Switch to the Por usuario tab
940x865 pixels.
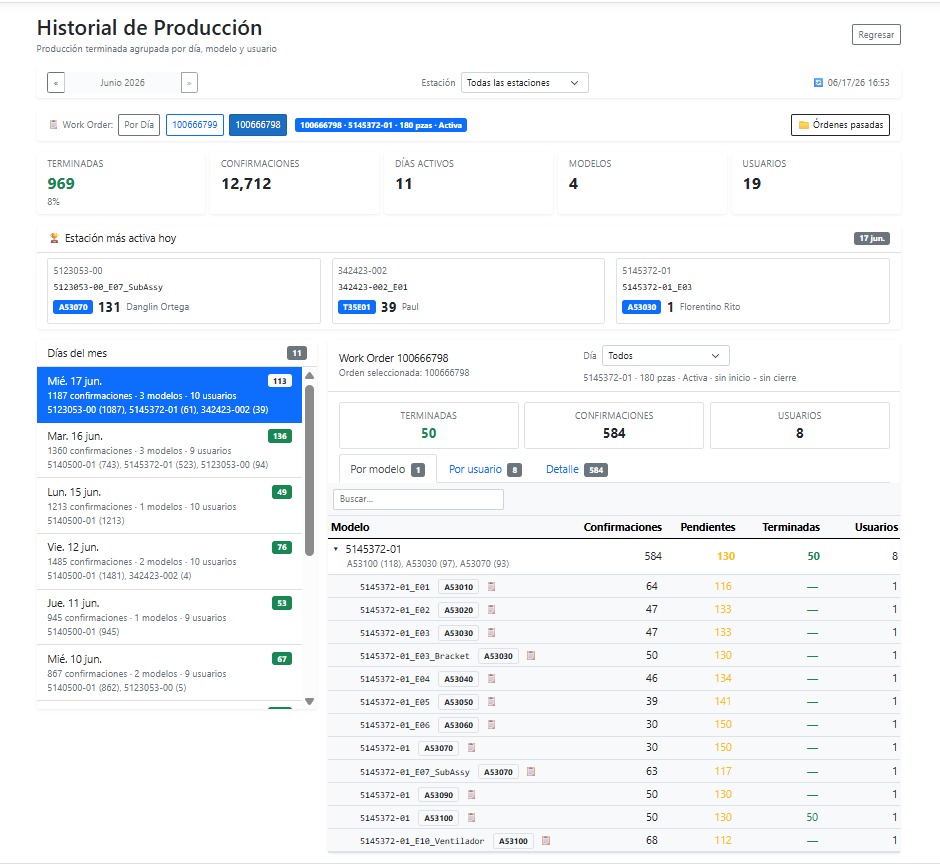pyautogui.click(x=485, y=469)
